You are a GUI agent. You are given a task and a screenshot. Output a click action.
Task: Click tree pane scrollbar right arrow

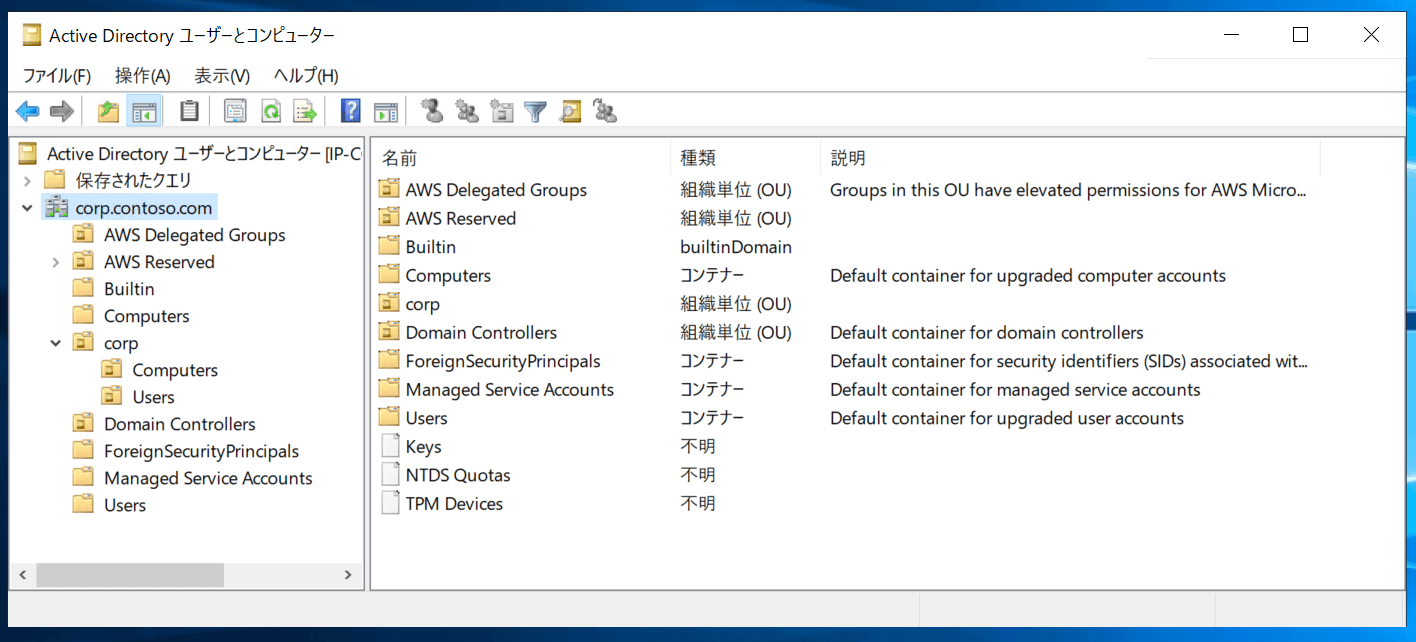pyautogui.click(x=347, y=575)
